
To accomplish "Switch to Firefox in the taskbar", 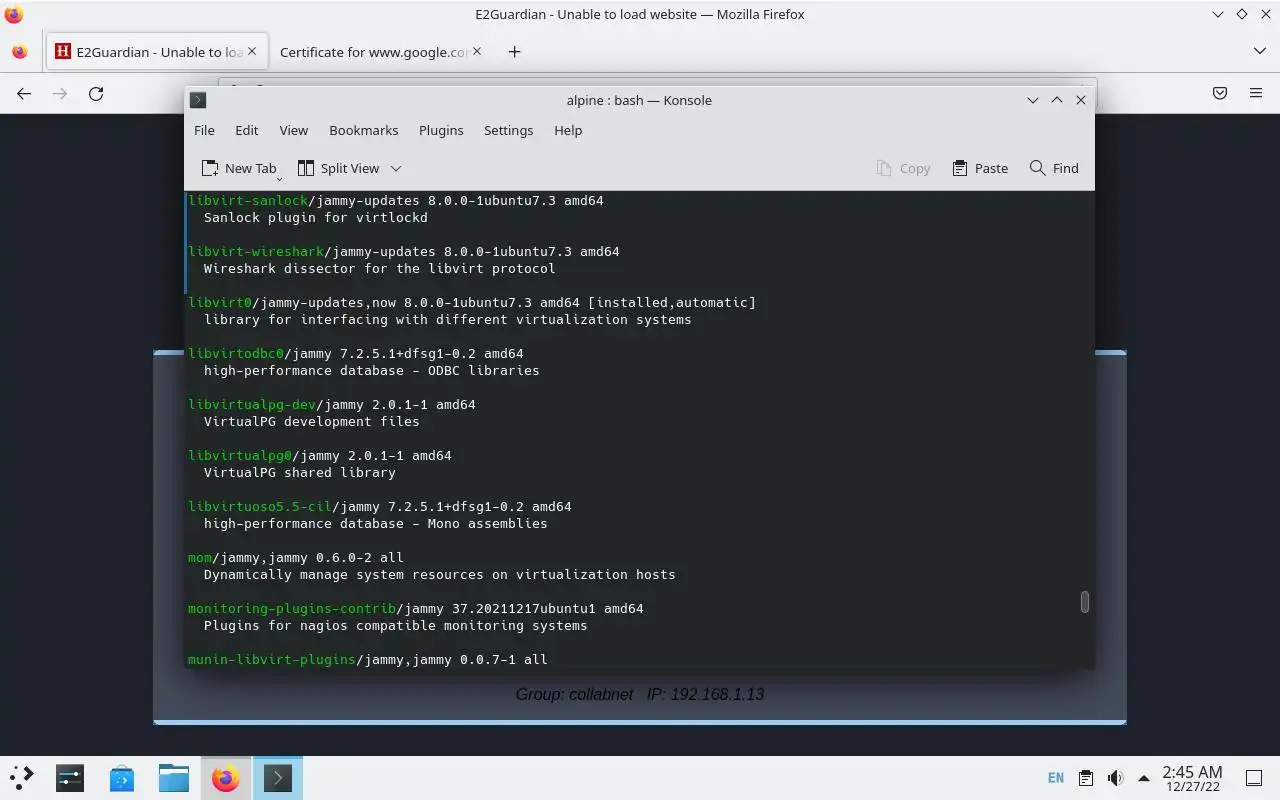I will (x=226, y=777).
